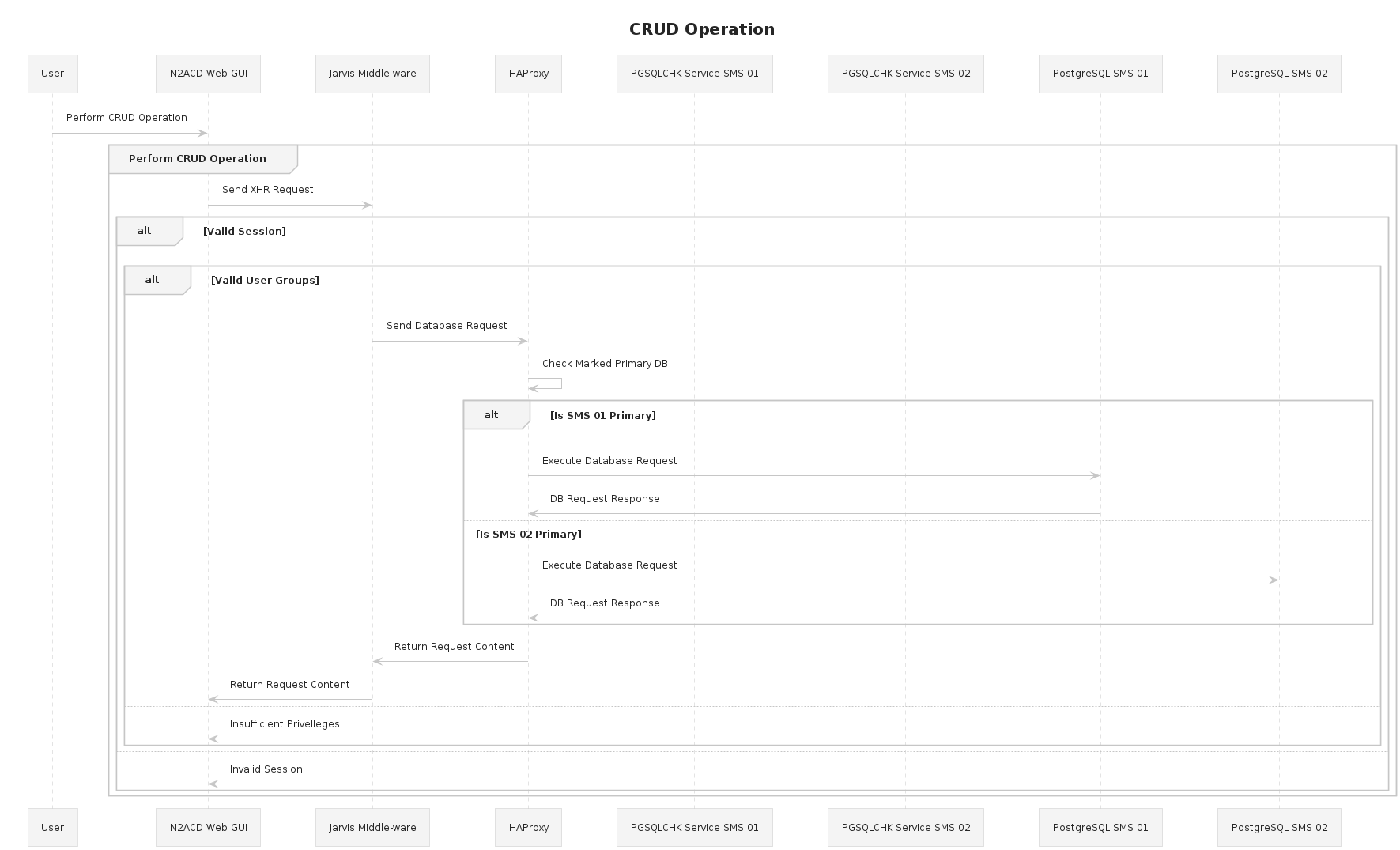Click the top Jarvis Middle-ware participant box
Viewport: 1400px width, 850px height.
pyautogui.click(x=372, y=74)
